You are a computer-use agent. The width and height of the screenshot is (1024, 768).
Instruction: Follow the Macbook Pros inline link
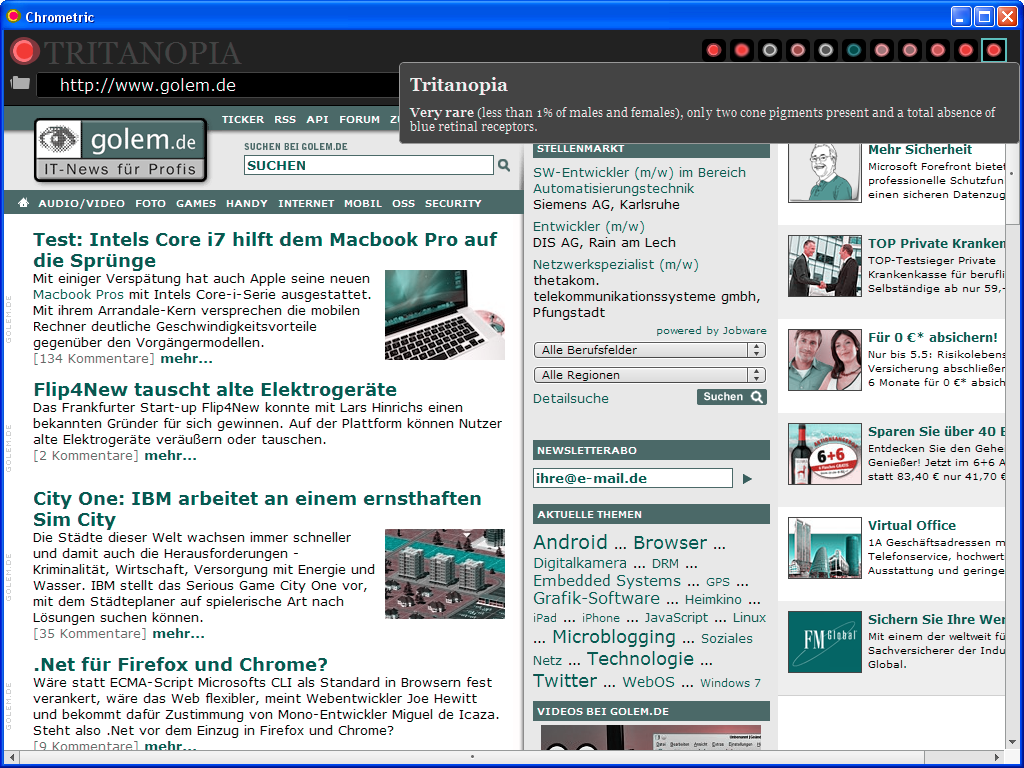[78, 295]
